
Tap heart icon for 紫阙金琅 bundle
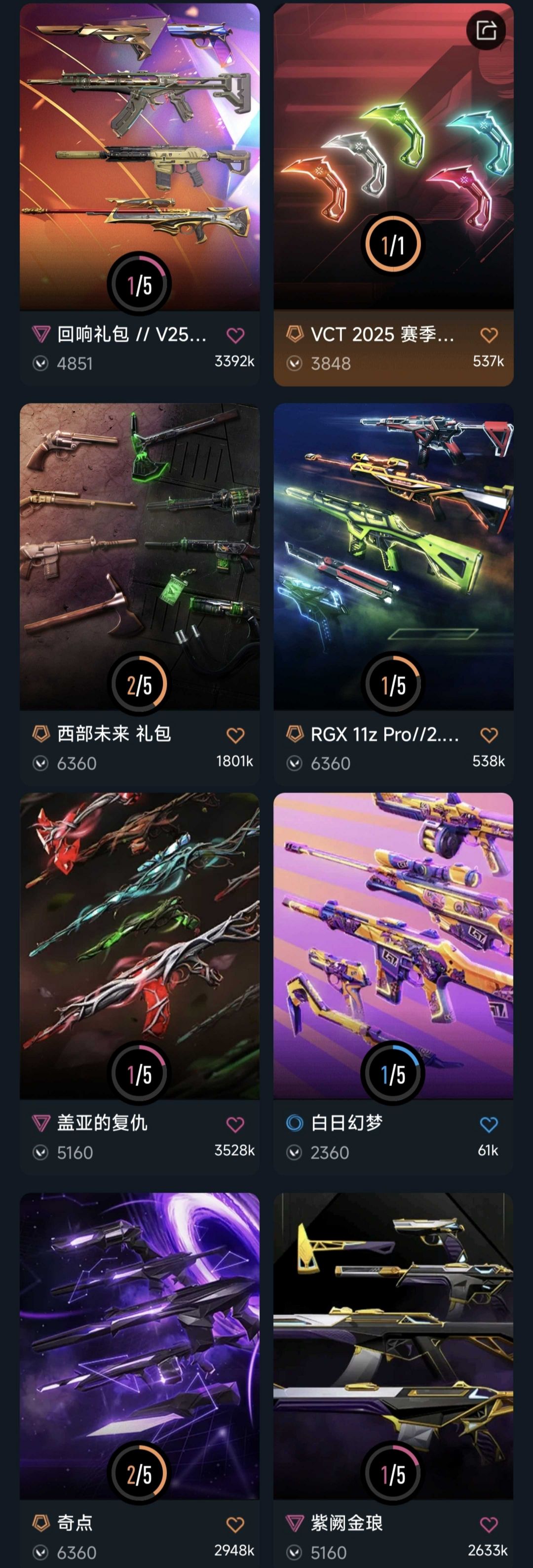coord(489,1524)
